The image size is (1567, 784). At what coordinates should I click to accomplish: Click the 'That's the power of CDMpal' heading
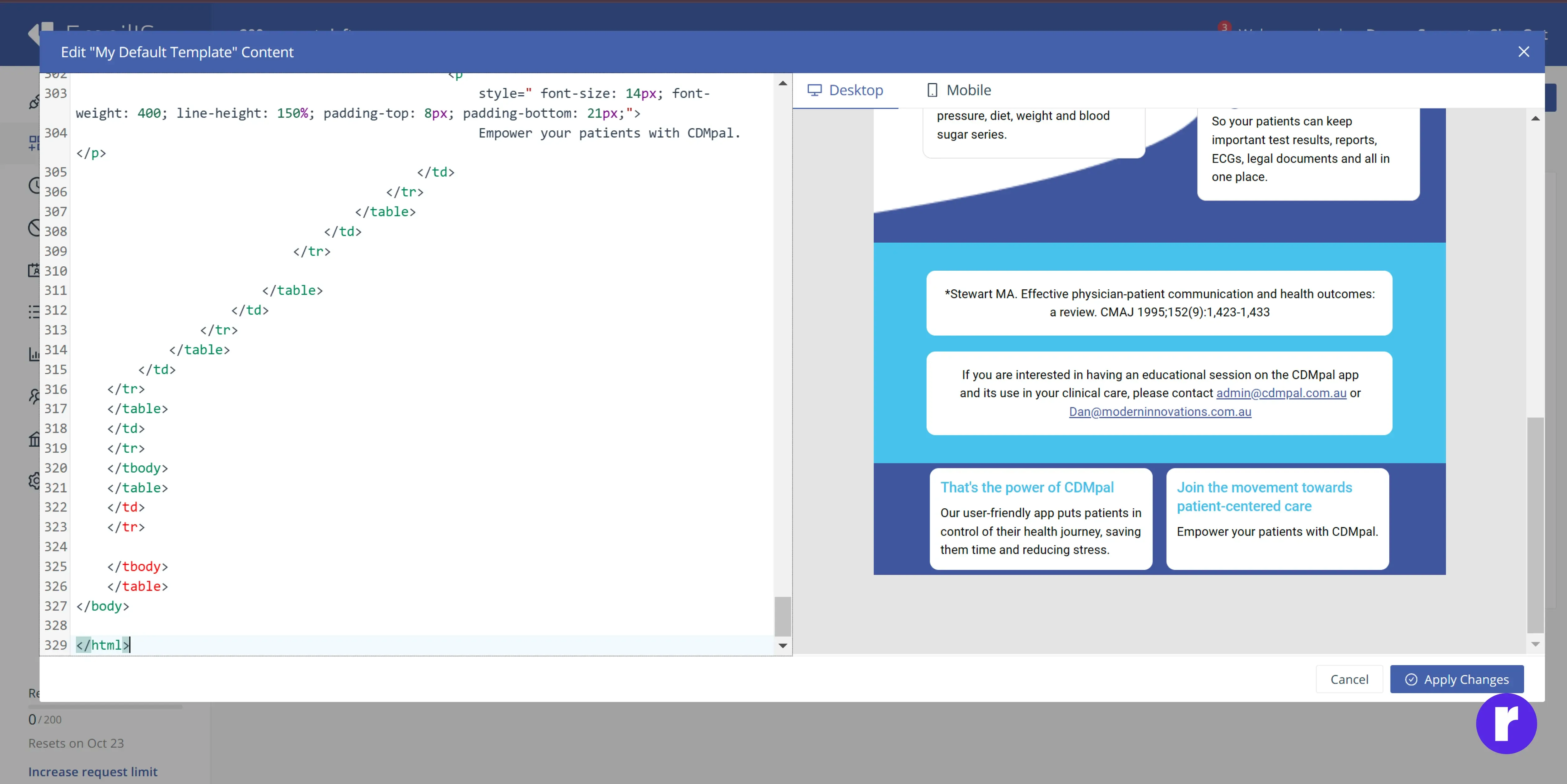[x=1027, y=487]
